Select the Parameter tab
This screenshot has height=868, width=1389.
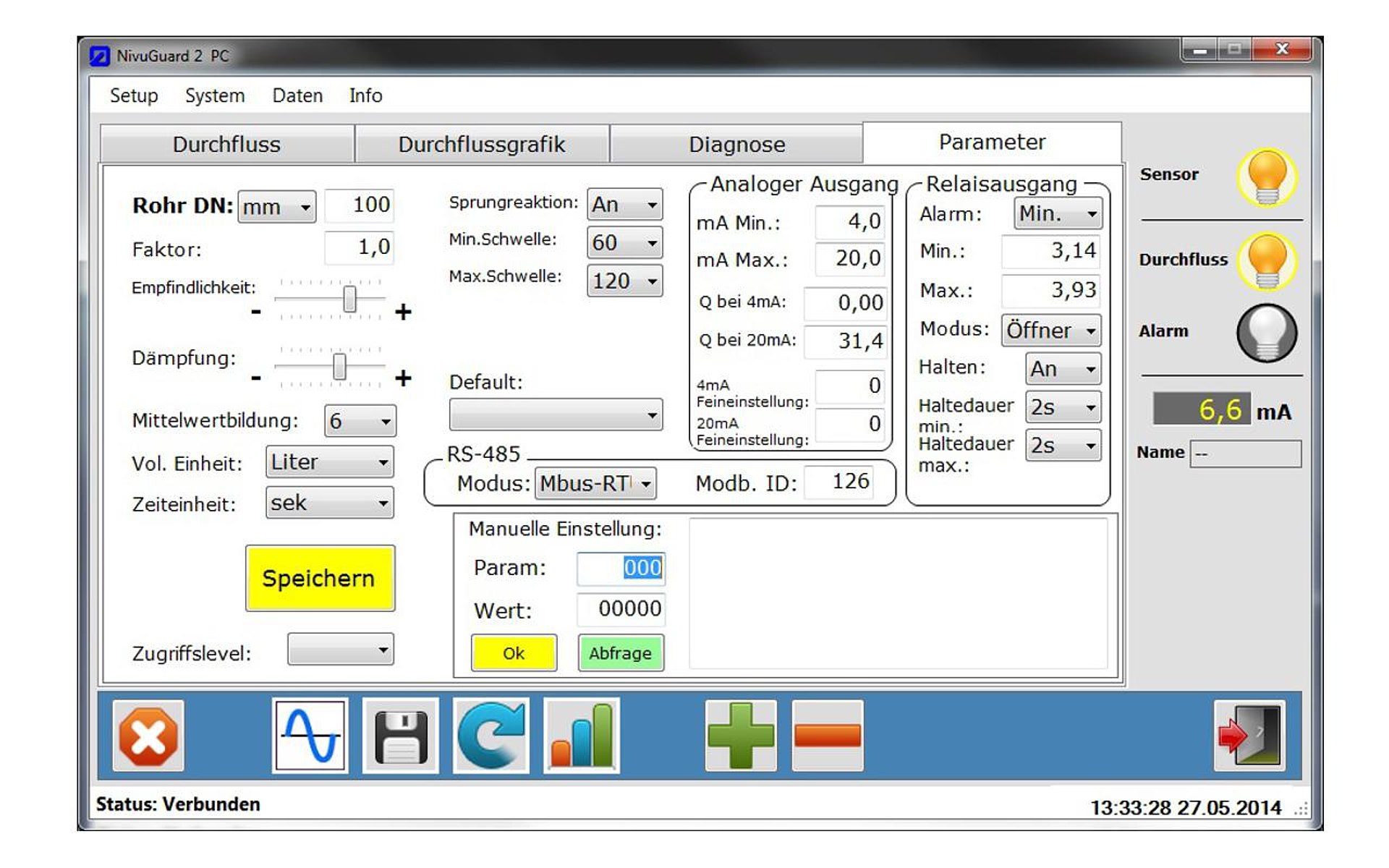(x=992, y=142)
